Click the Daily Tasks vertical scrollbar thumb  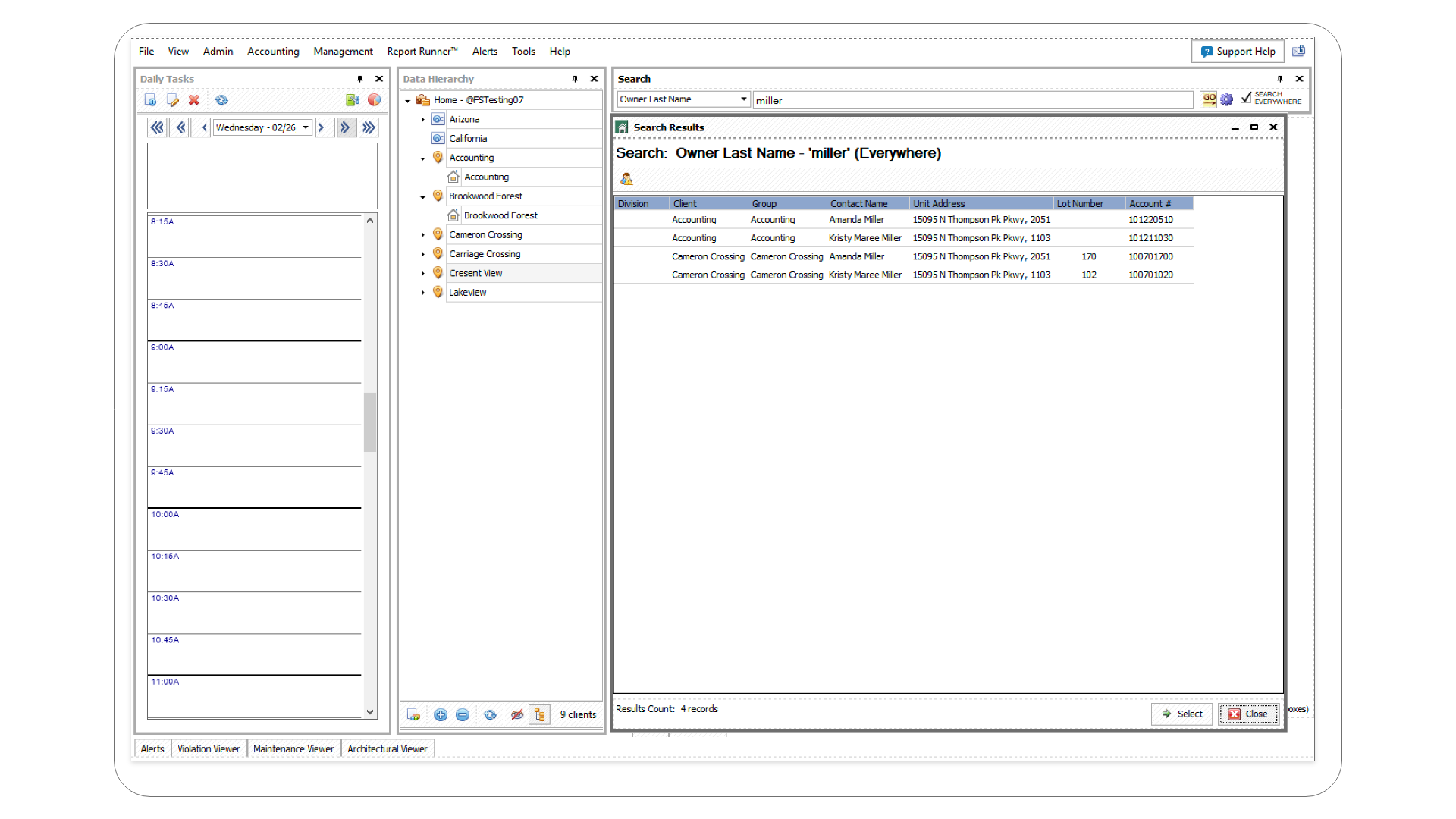370,422
